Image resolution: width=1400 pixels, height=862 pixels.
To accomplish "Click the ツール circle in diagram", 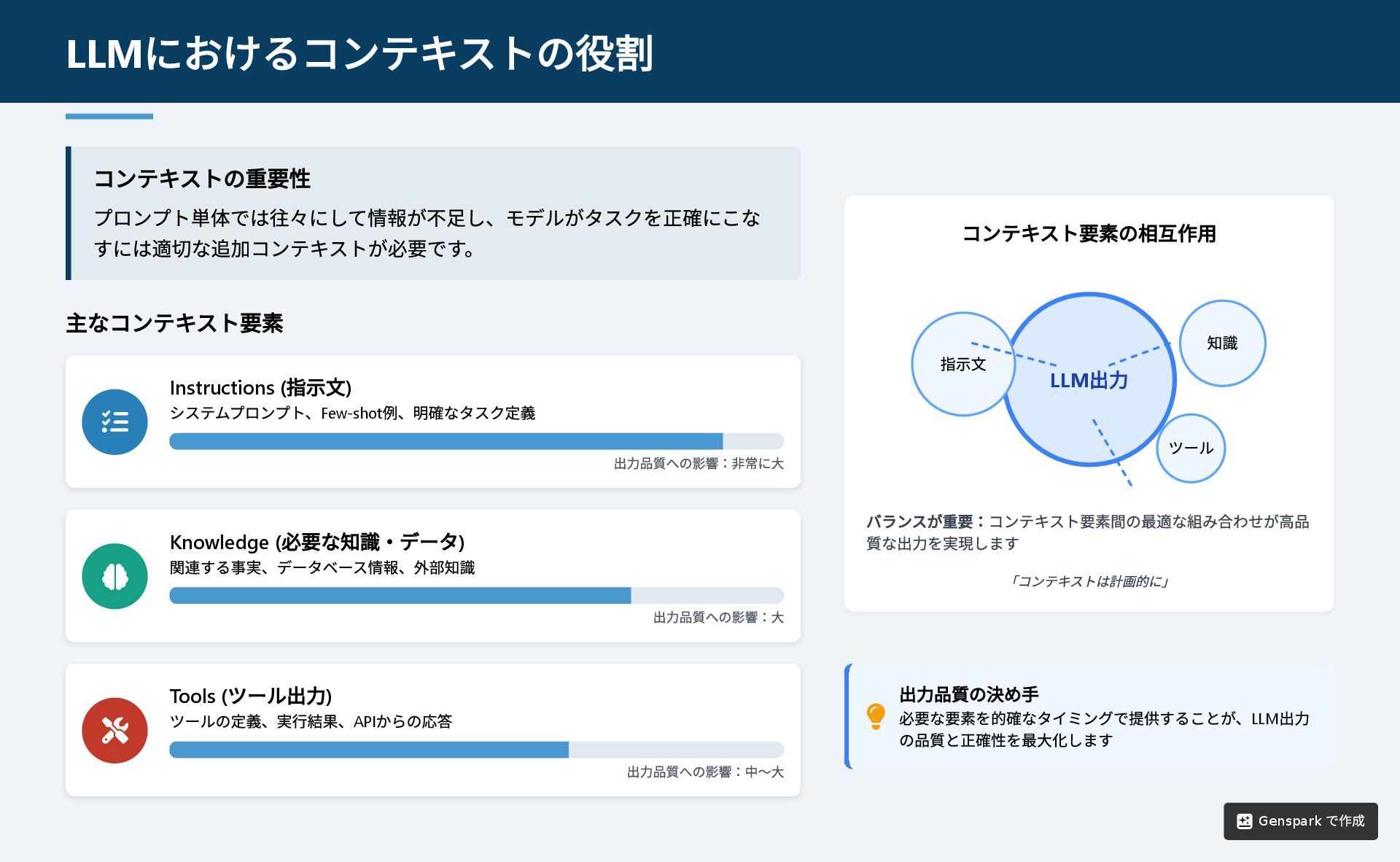I will point(1191,448).
